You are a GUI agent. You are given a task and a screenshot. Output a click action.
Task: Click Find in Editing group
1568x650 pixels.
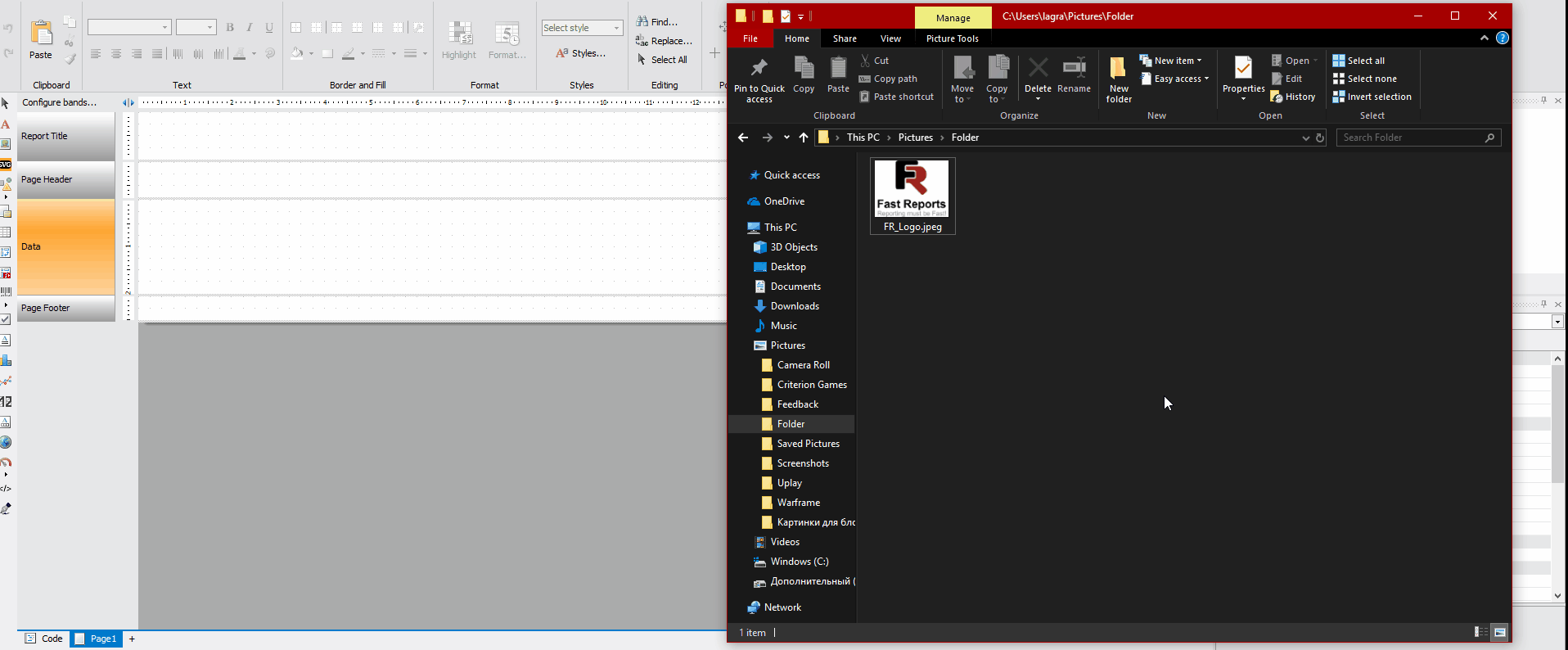[657, 22]
